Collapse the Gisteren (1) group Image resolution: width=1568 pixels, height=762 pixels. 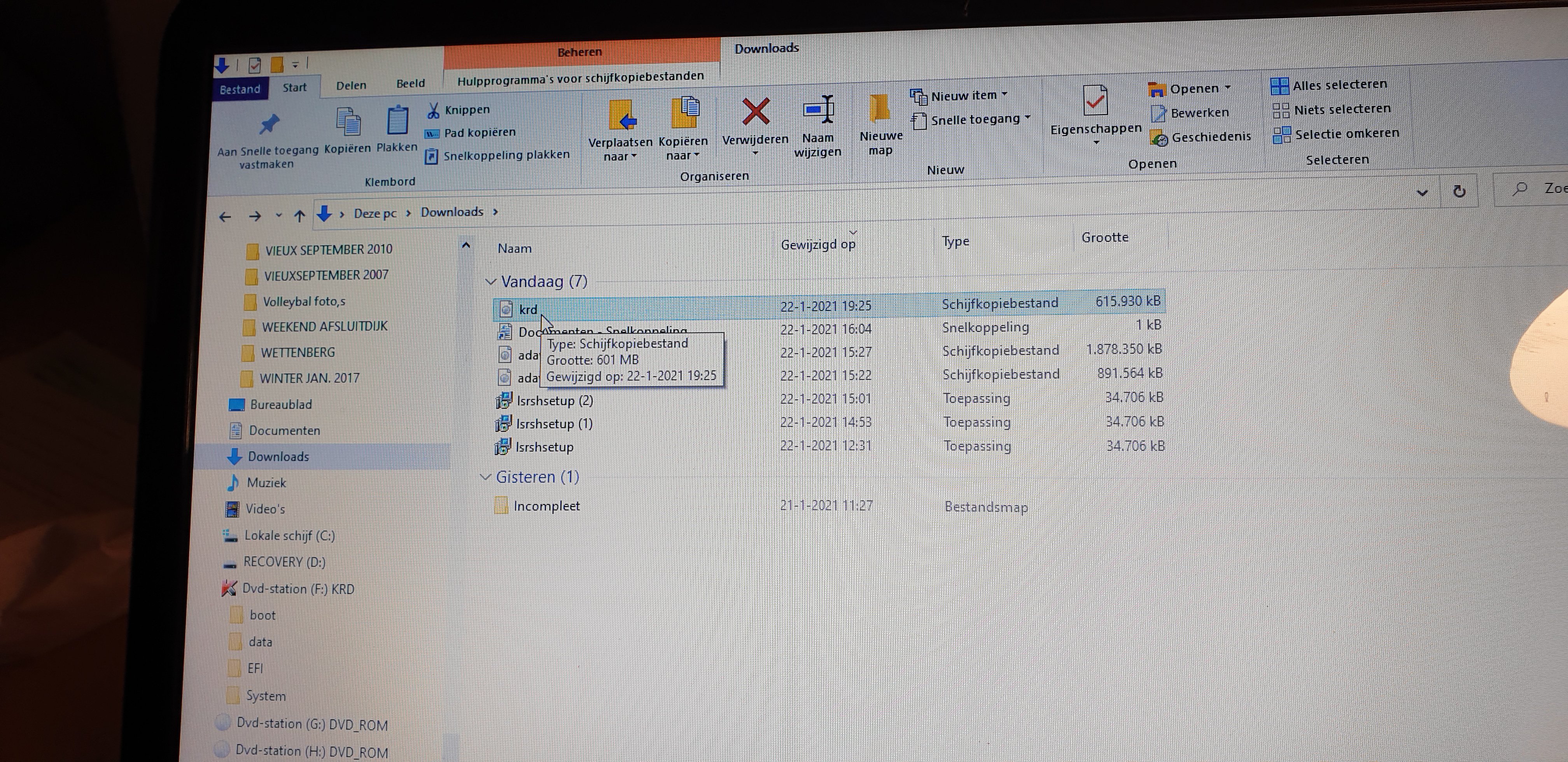[x=486, y=477]
